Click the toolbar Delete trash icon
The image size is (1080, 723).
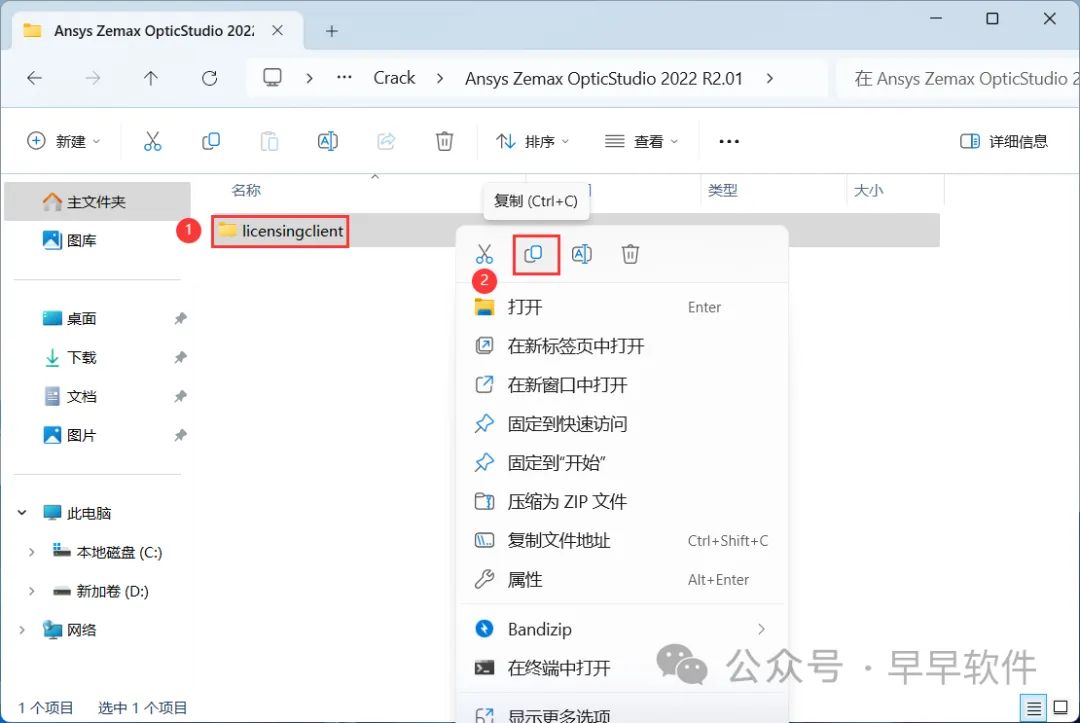click(445, 141)
